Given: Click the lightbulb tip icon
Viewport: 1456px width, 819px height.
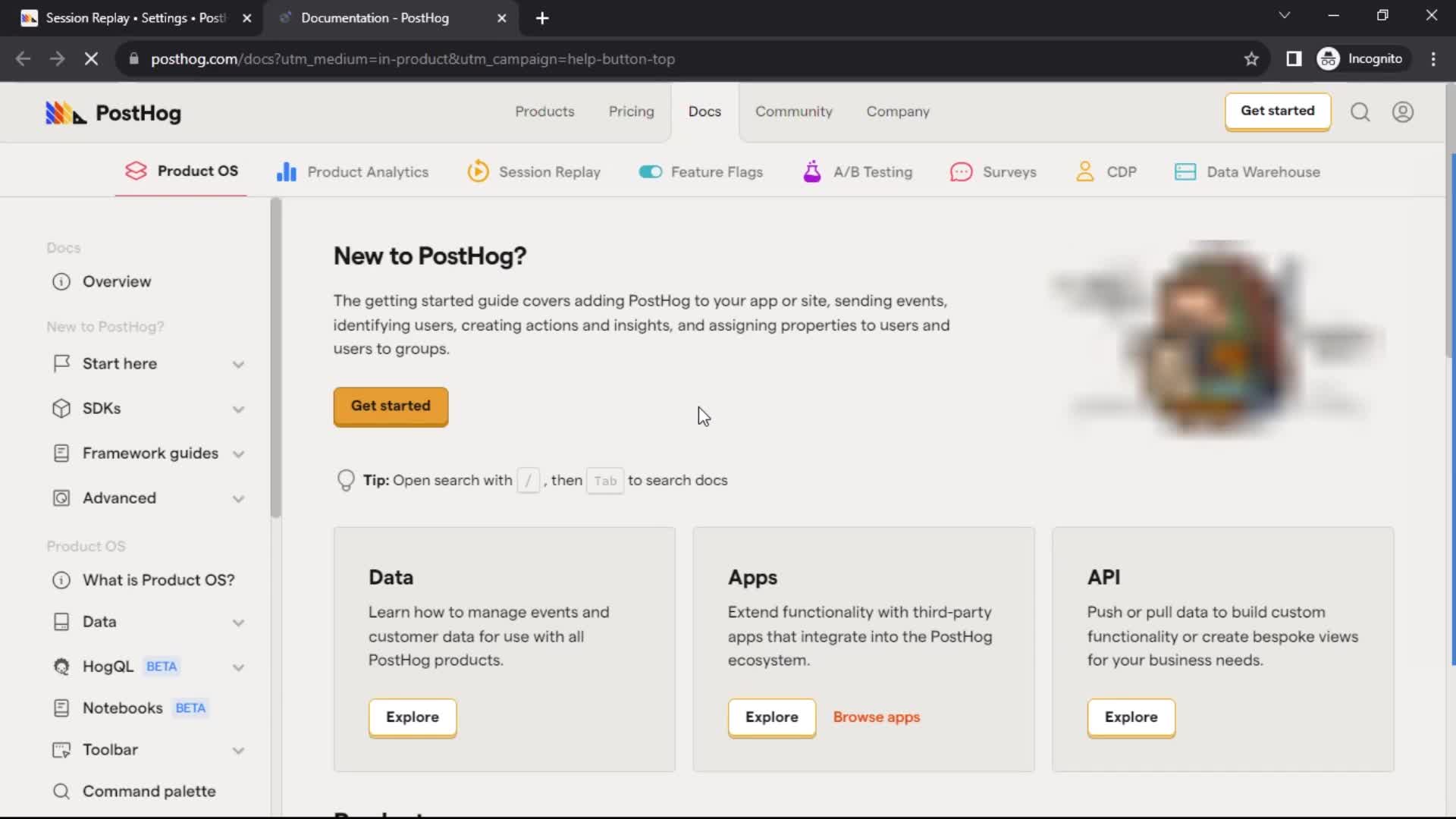Looking at the screenshot, I should (x=346, y=481).
